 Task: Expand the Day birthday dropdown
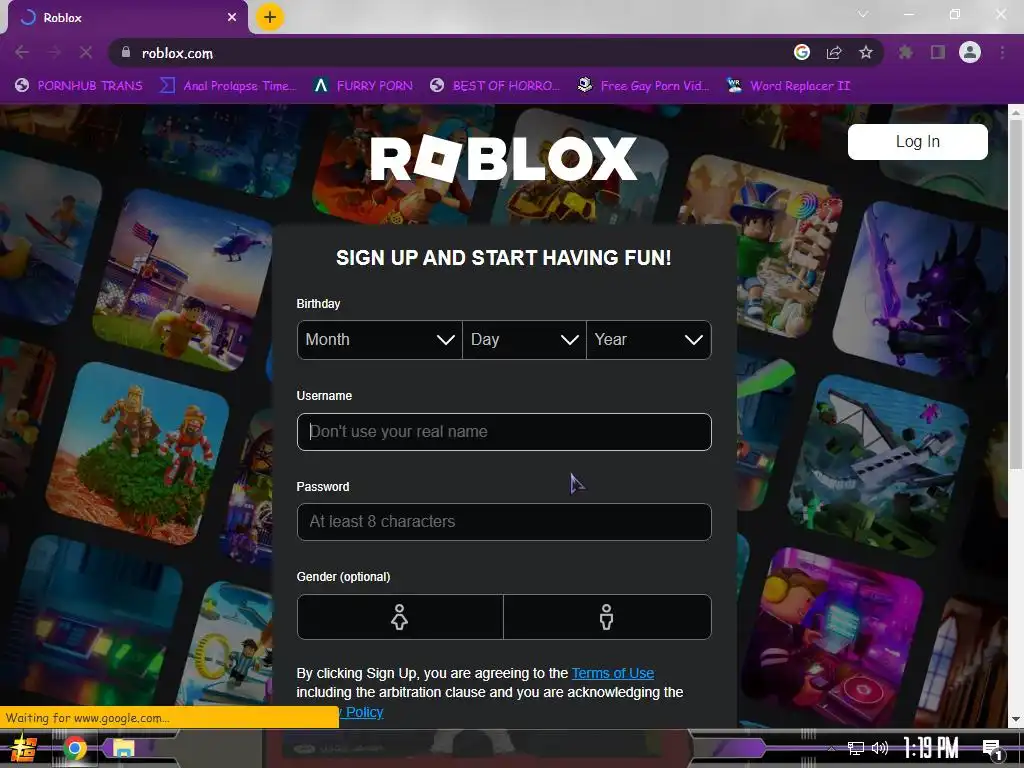524,340
